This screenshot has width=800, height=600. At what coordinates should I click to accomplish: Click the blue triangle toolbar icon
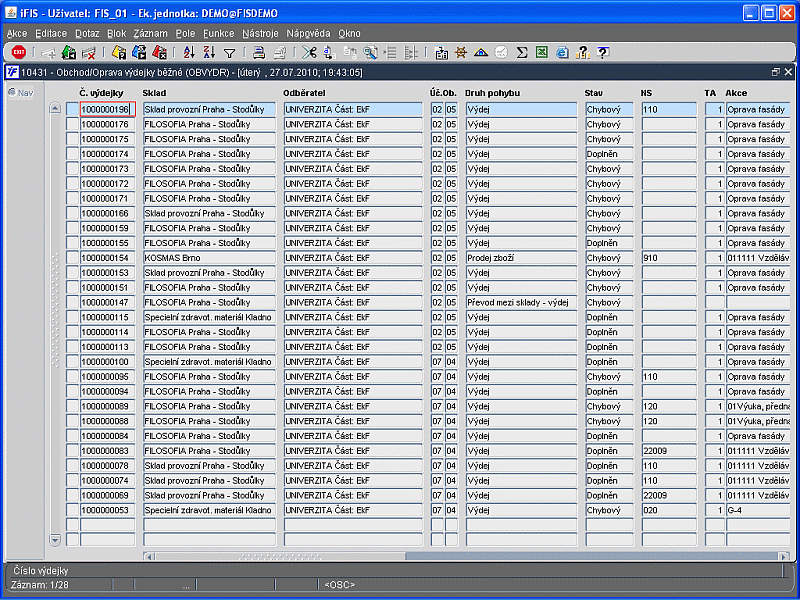(x=481, y=52)
